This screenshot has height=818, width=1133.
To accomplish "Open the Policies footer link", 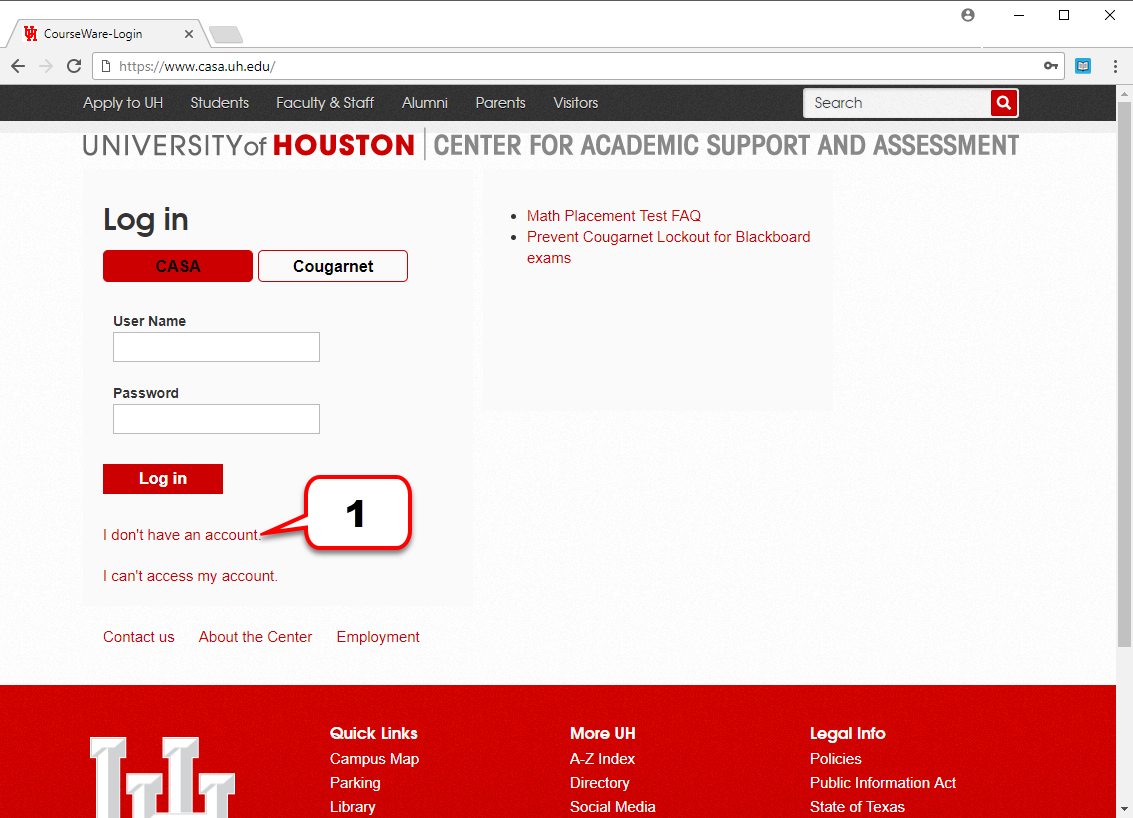I will pos(835,759).
